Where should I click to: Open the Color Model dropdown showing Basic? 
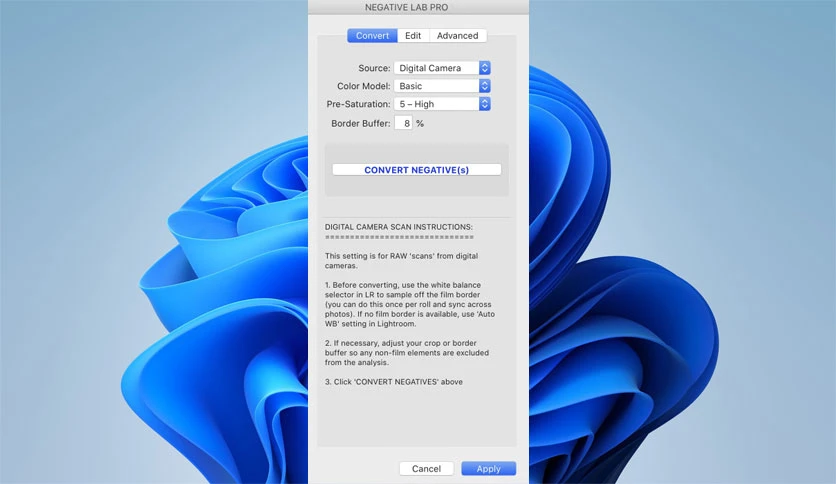click(442, 86)
